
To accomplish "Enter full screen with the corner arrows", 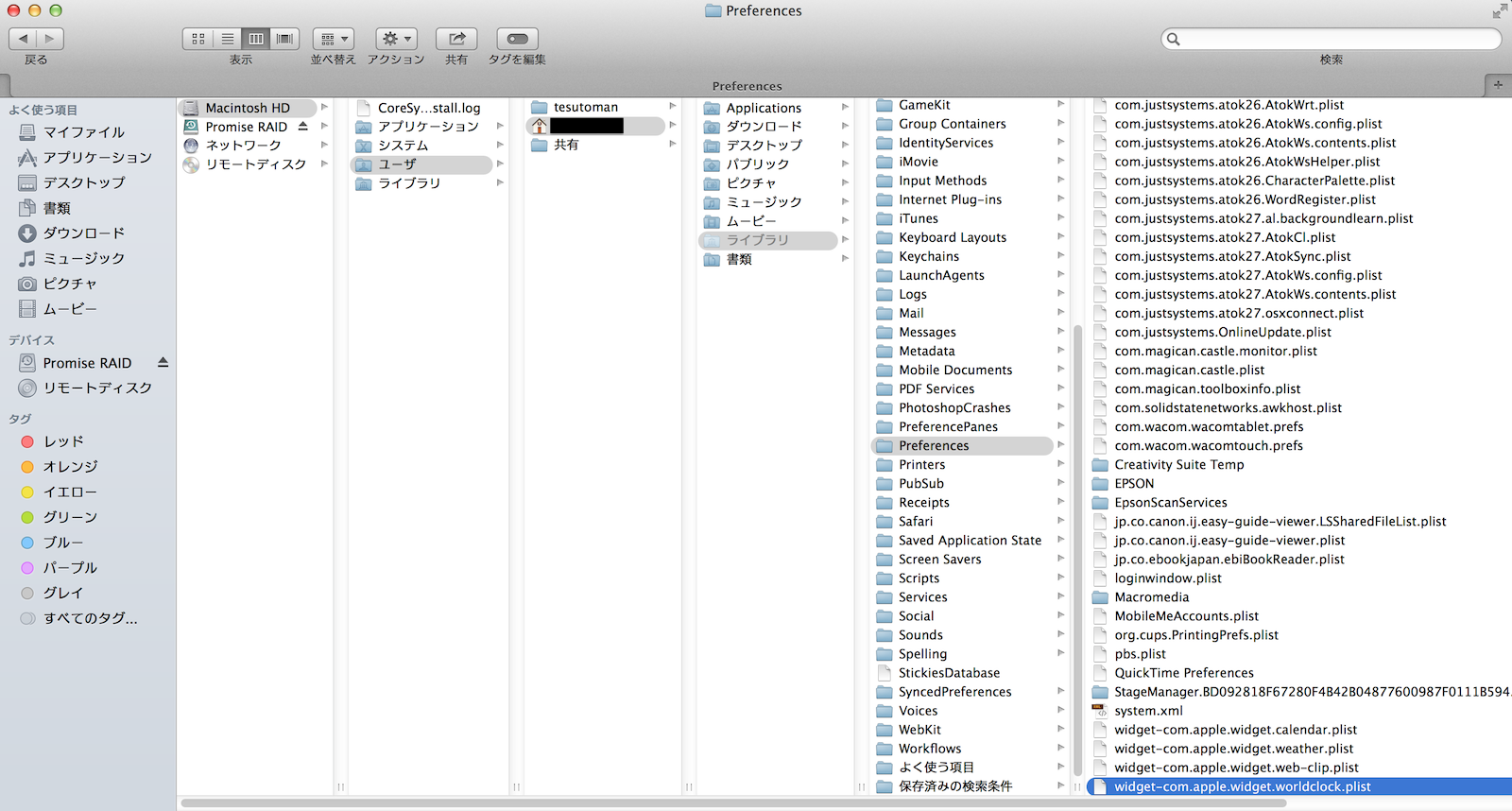I will (x=1500, y=10).
